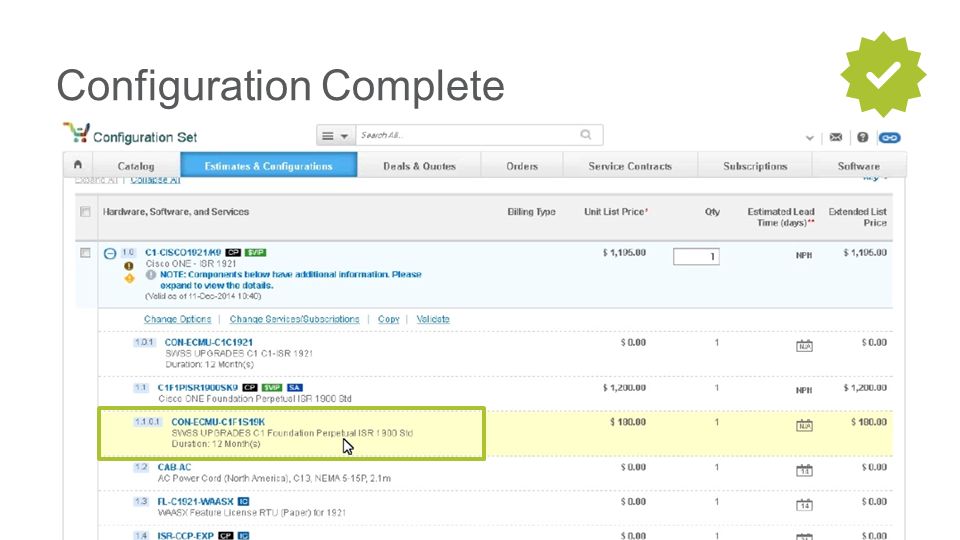960x540 pixels.
Task: Expand the chevron dropdown near the envelope
Action: (x=809, y=138)
